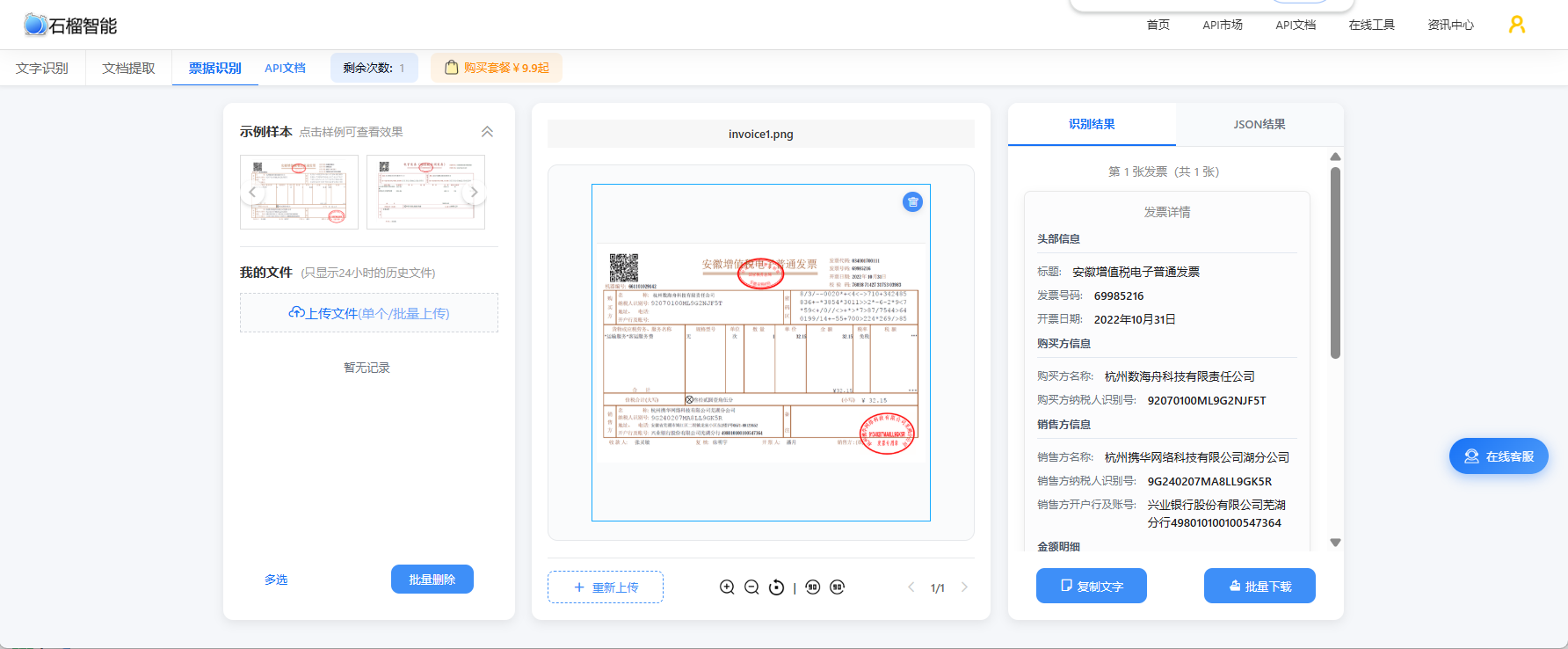The image size is (1568, 649).
Task: Click the 复制文字 button
Action: tap(1092, 586)
